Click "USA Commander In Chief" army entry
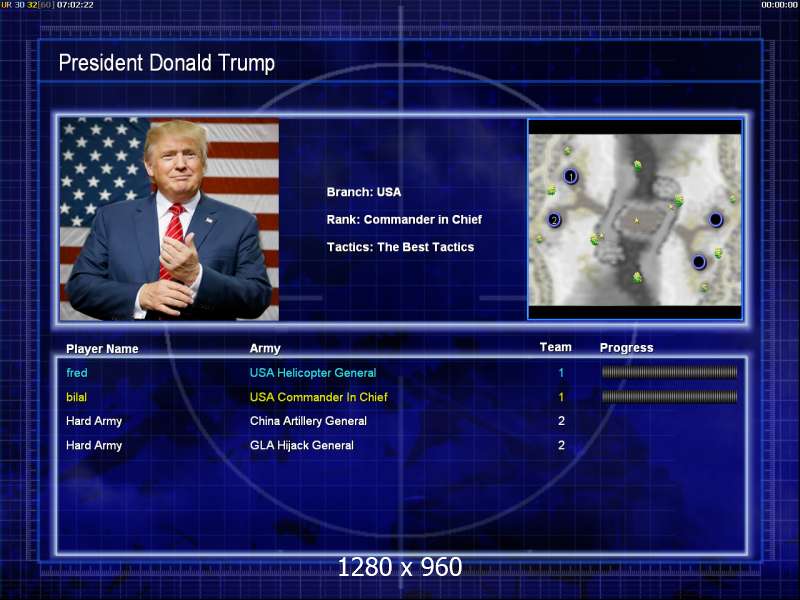This screenshot has width=800, height=600. [x=318, y=397]
